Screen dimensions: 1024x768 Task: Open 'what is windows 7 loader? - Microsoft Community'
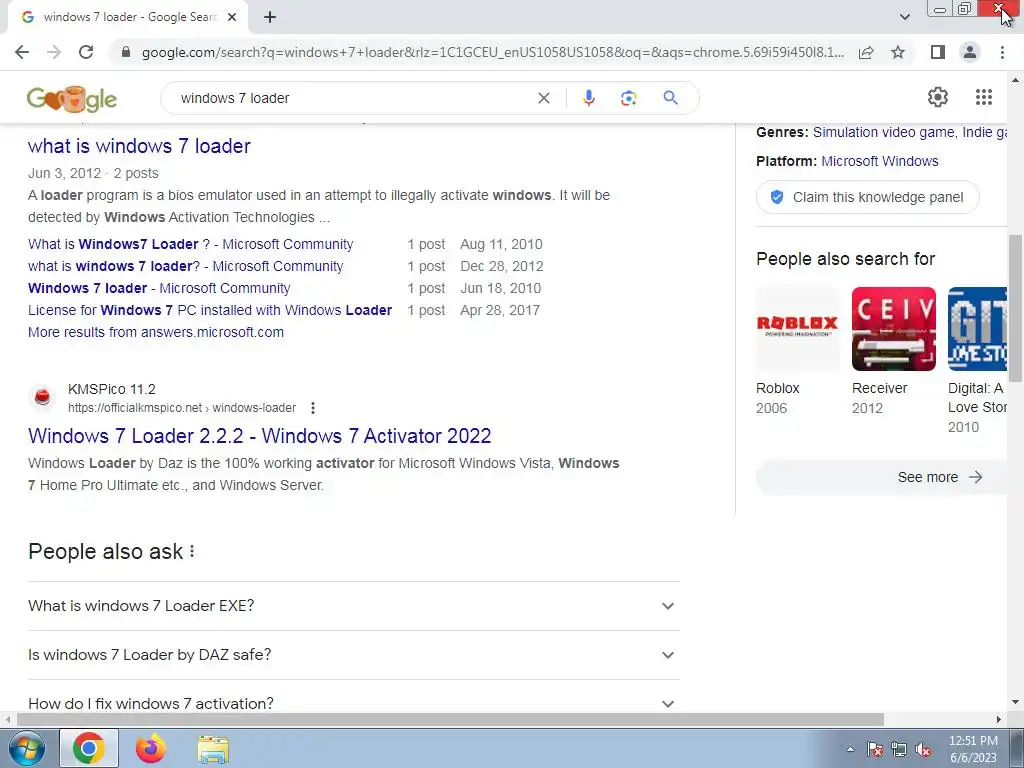[x=185, y=266]
